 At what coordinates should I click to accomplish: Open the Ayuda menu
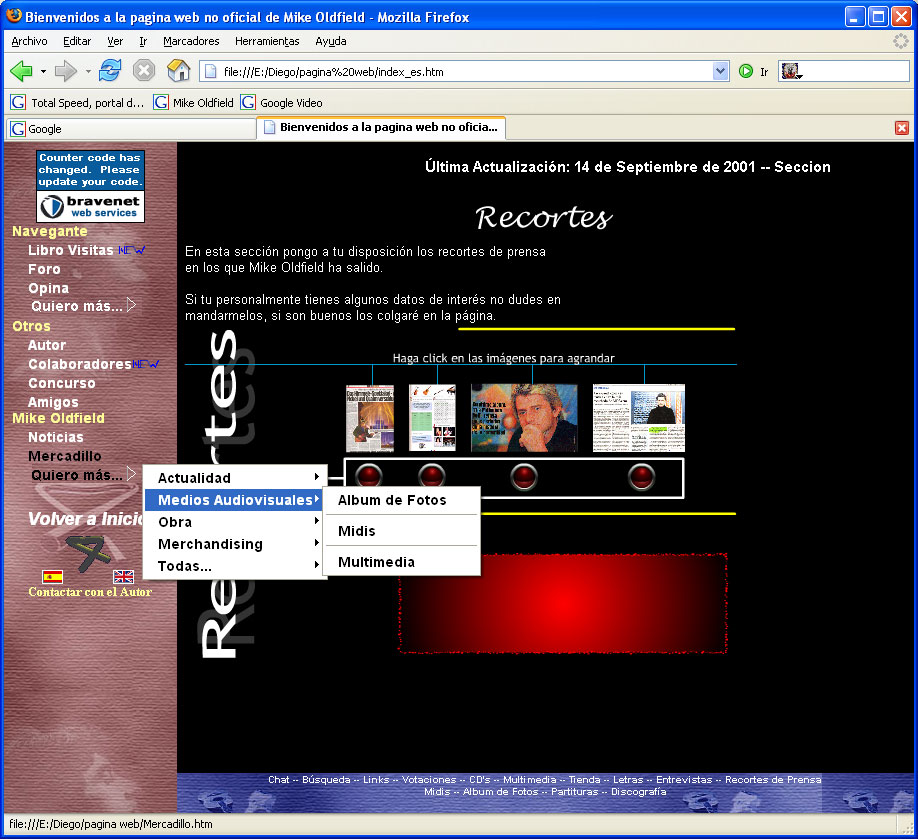[331, 41]
